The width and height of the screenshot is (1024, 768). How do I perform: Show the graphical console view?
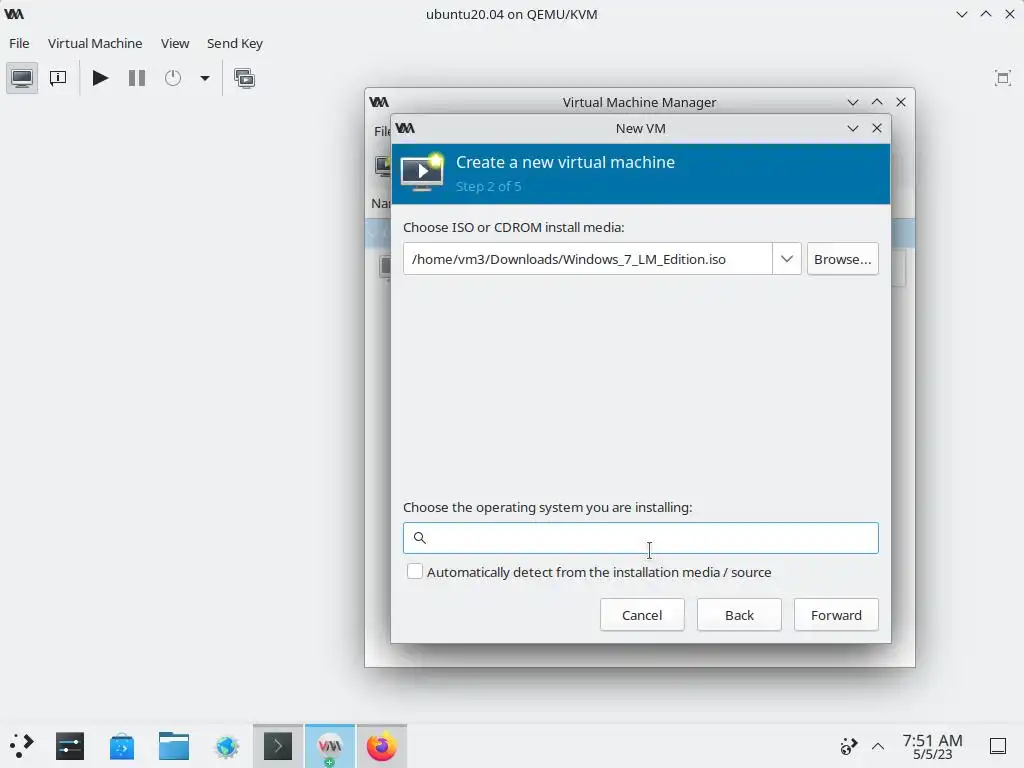coord(22,78)
